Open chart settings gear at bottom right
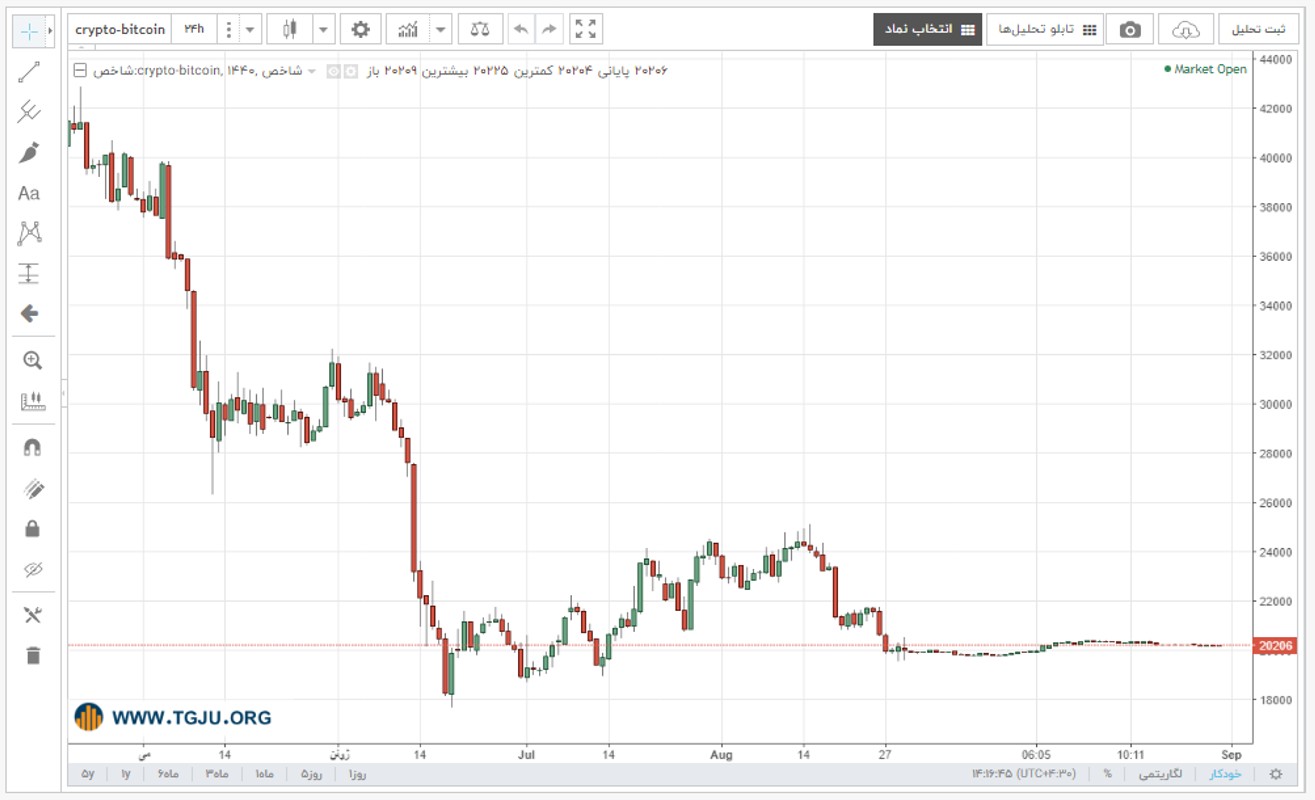 tap(1275, 774)
